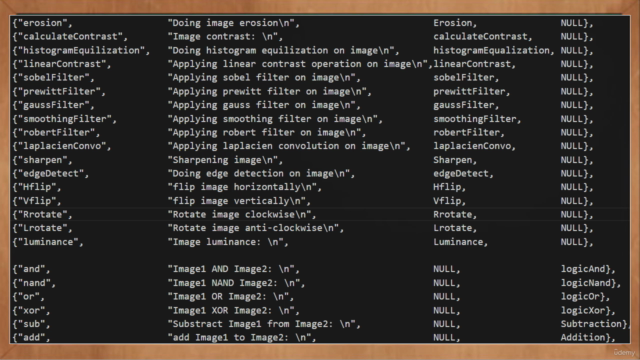Viewport: 640px width, 360px height.
Task: Click "Applying linear contrast operation on image\n"
Action: [298, 64]
